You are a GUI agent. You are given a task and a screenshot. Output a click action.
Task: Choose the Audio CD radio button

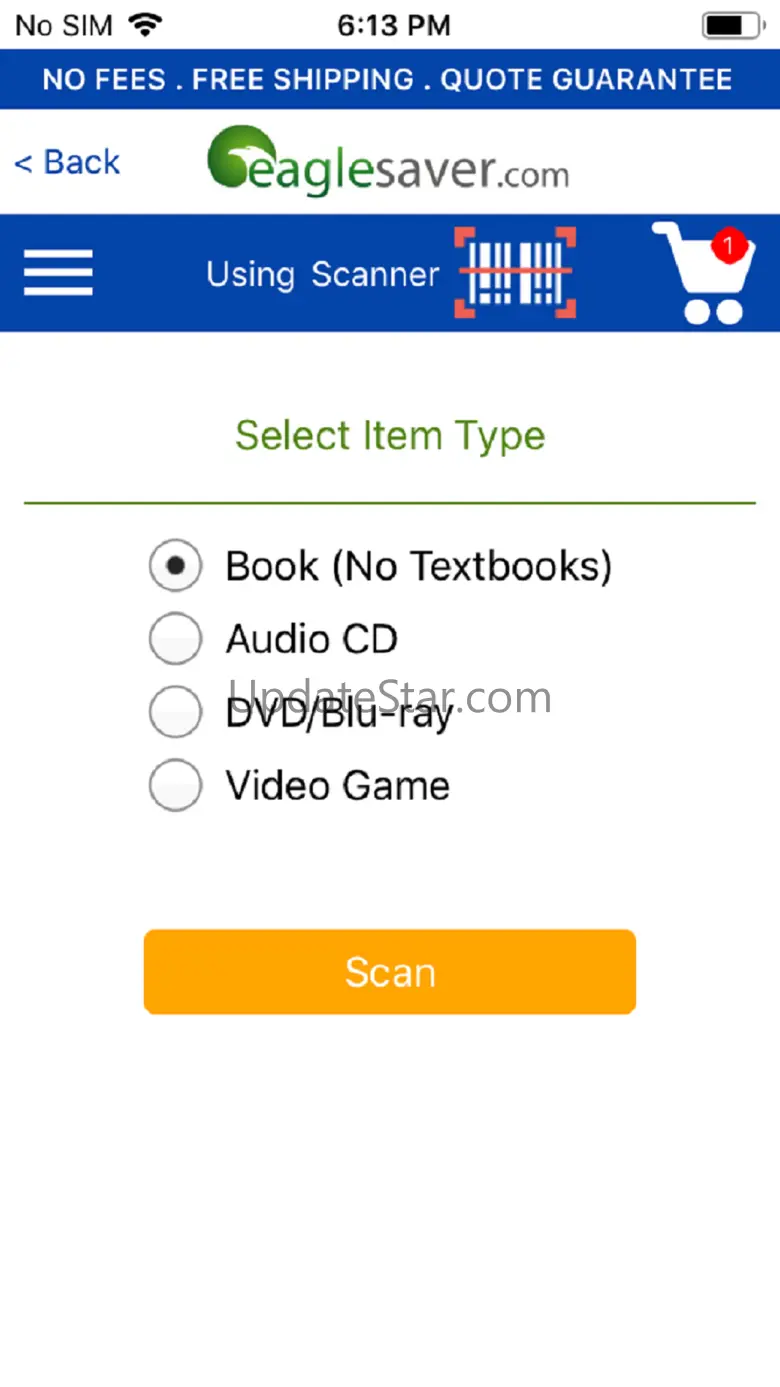[175, 639]
